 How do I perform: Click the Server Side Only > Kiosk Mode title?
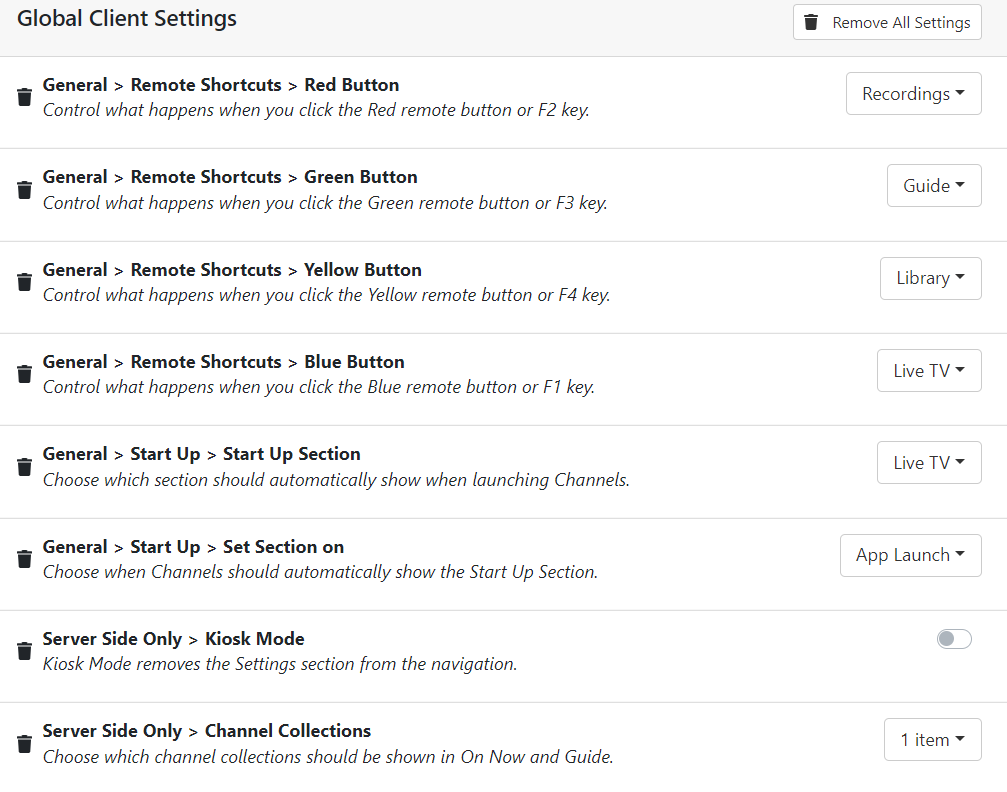tap(173, 639)
